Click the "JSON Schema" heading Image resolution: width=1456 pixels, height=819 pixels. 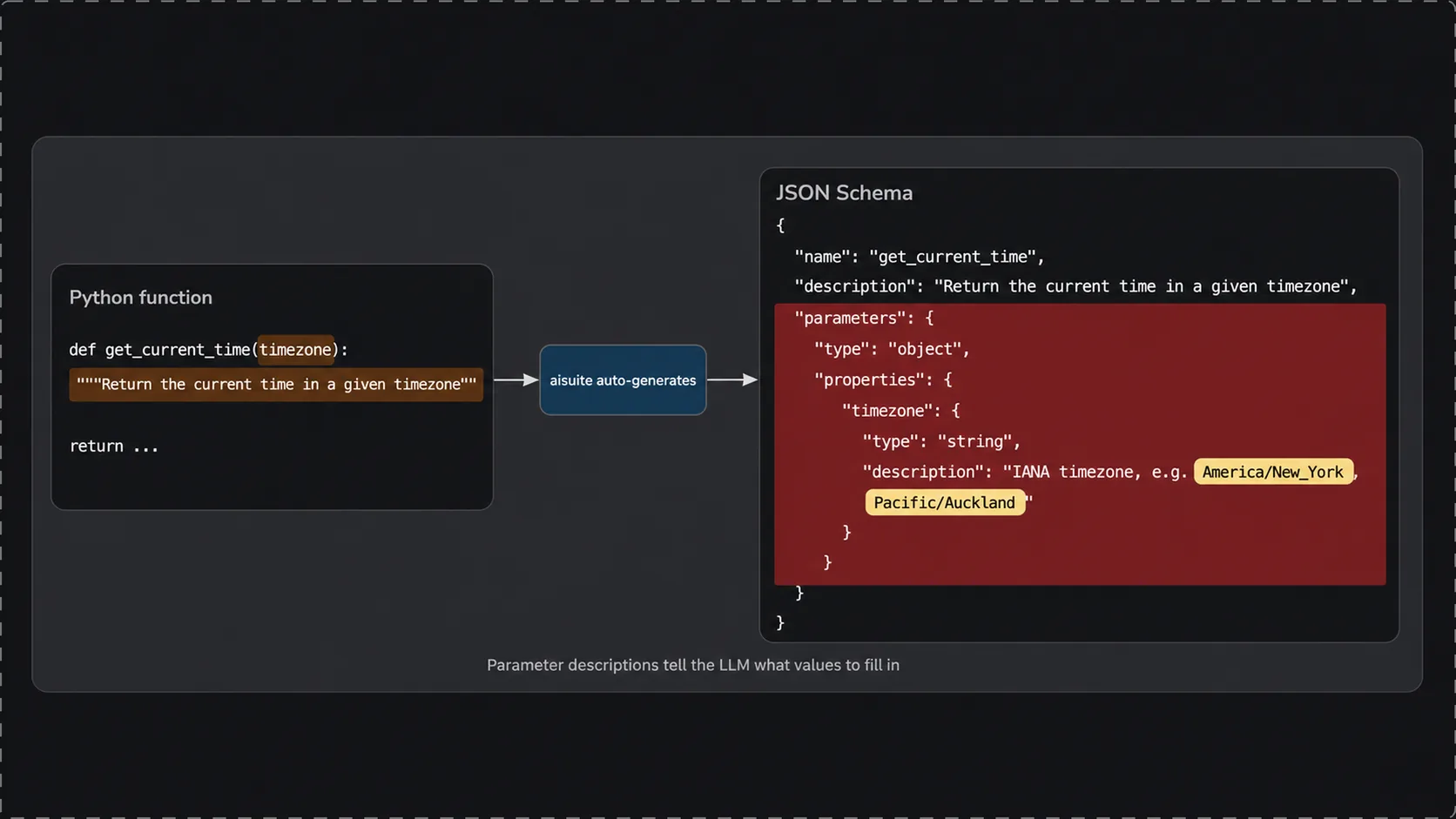click(x=844, y=193)
